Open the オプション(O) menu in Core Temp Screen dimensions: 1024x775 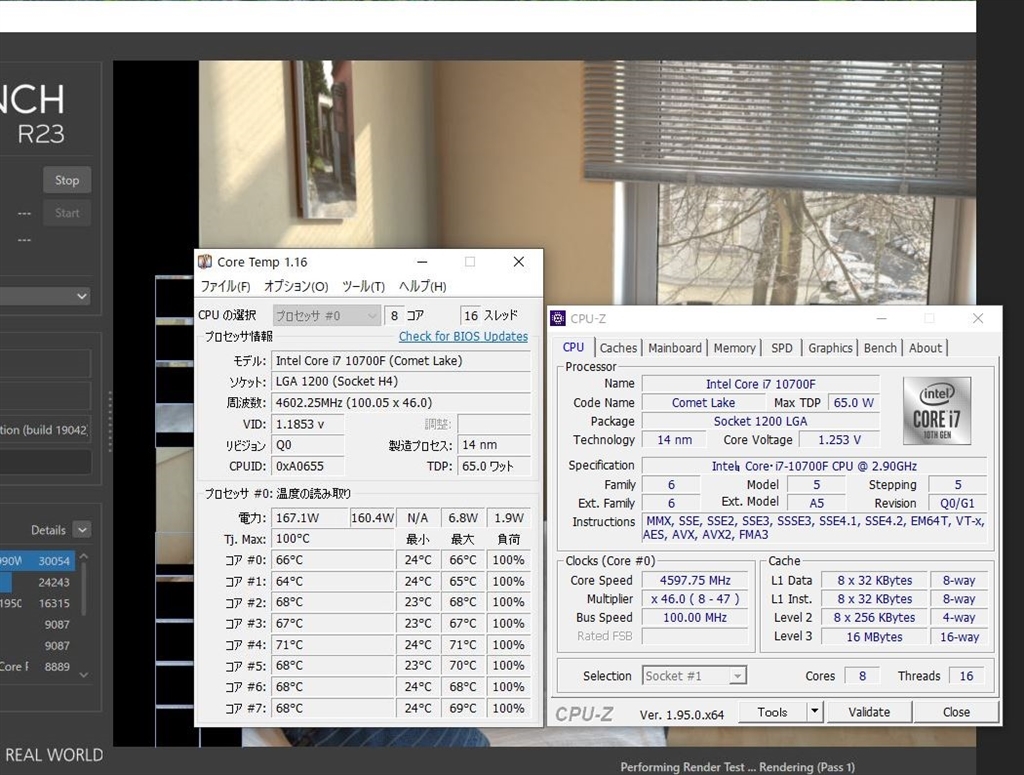pos(295,287)
